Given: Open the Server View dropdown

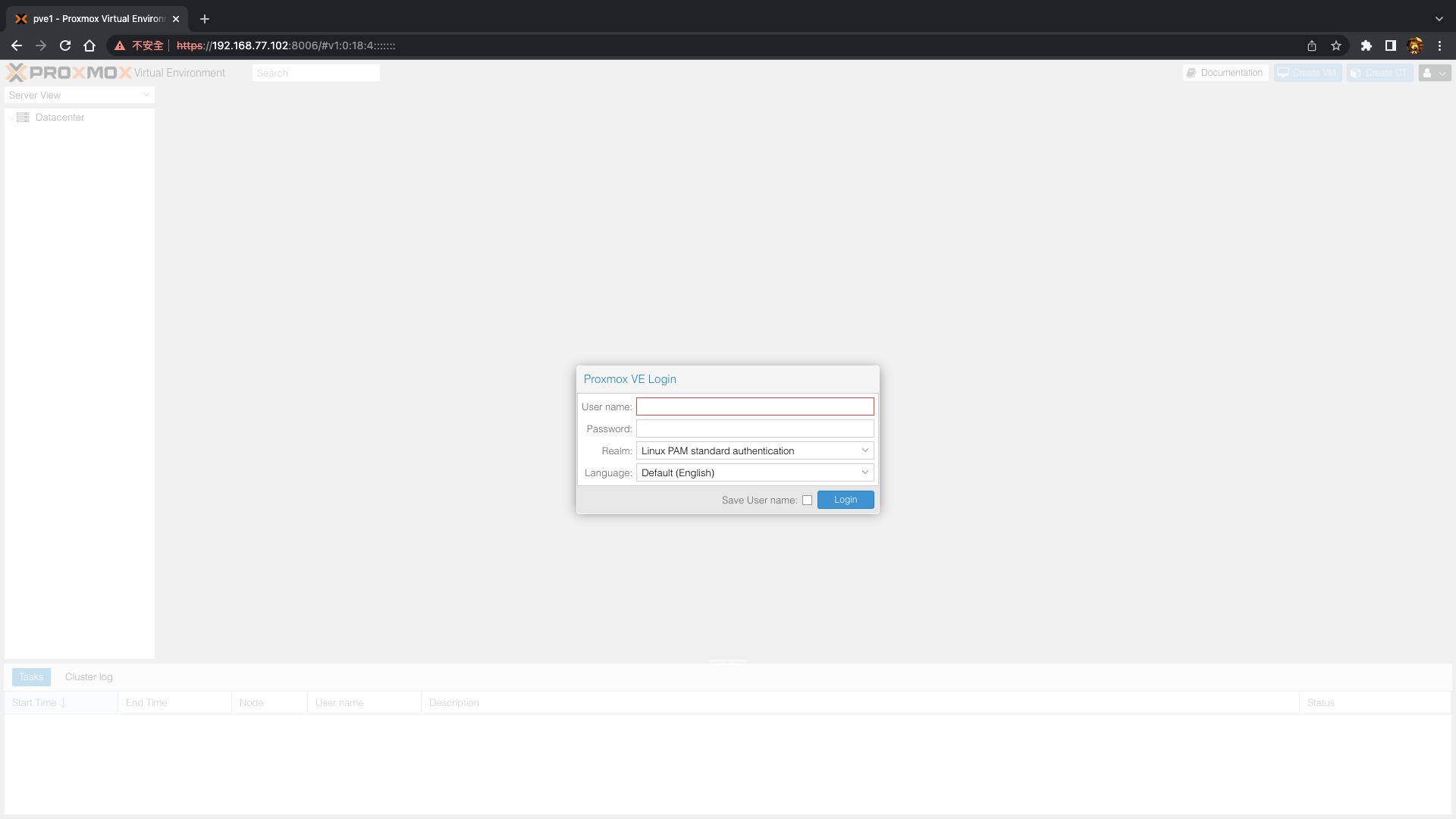Looking at the screenshot, I should pyautogui.click(x=80, y=95).
